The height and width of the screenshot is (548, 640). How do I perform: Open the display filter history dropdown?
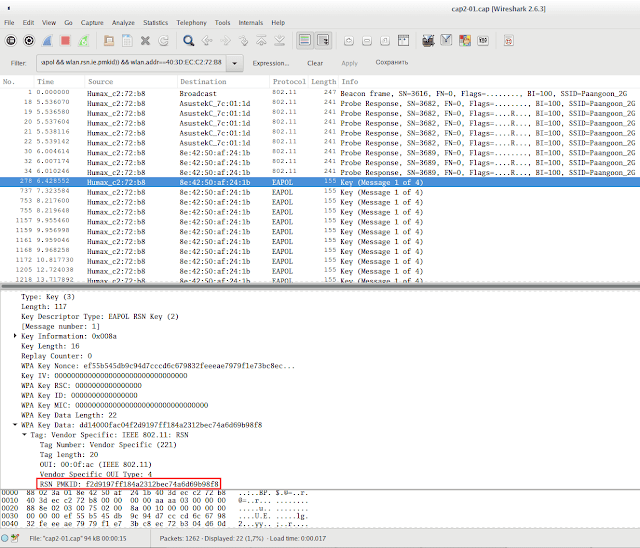pos(235,63)
